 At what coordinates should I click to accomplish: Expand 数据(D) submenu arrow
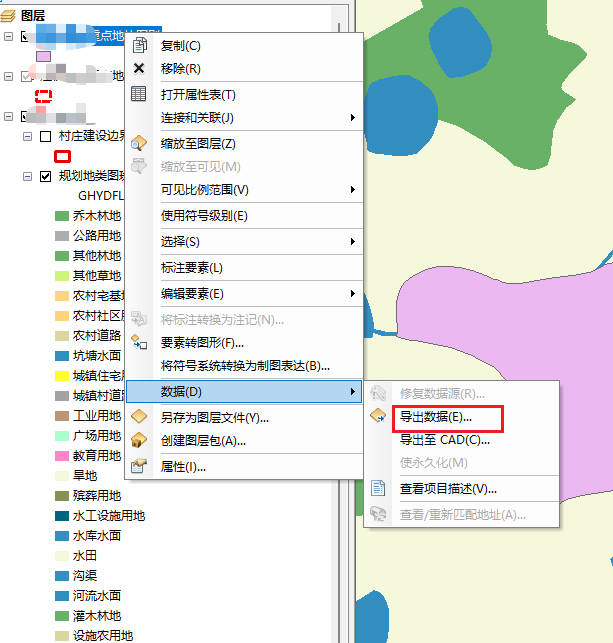tap(353, 392)
